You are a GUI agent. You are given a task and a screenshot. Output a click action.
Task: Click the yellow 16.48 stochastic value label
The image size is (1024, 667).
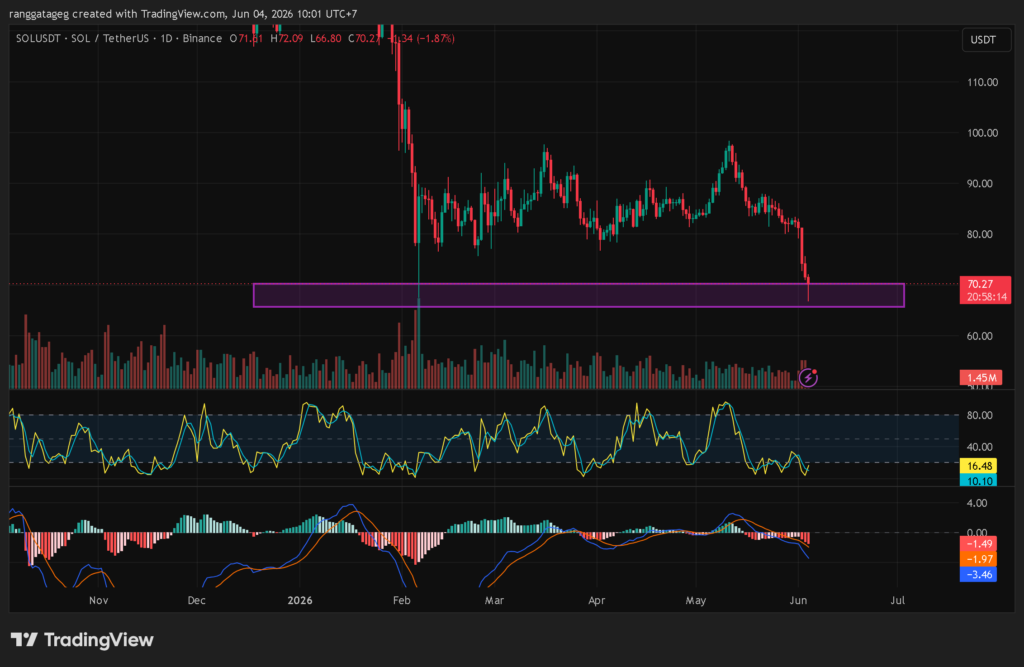(978, 466)
